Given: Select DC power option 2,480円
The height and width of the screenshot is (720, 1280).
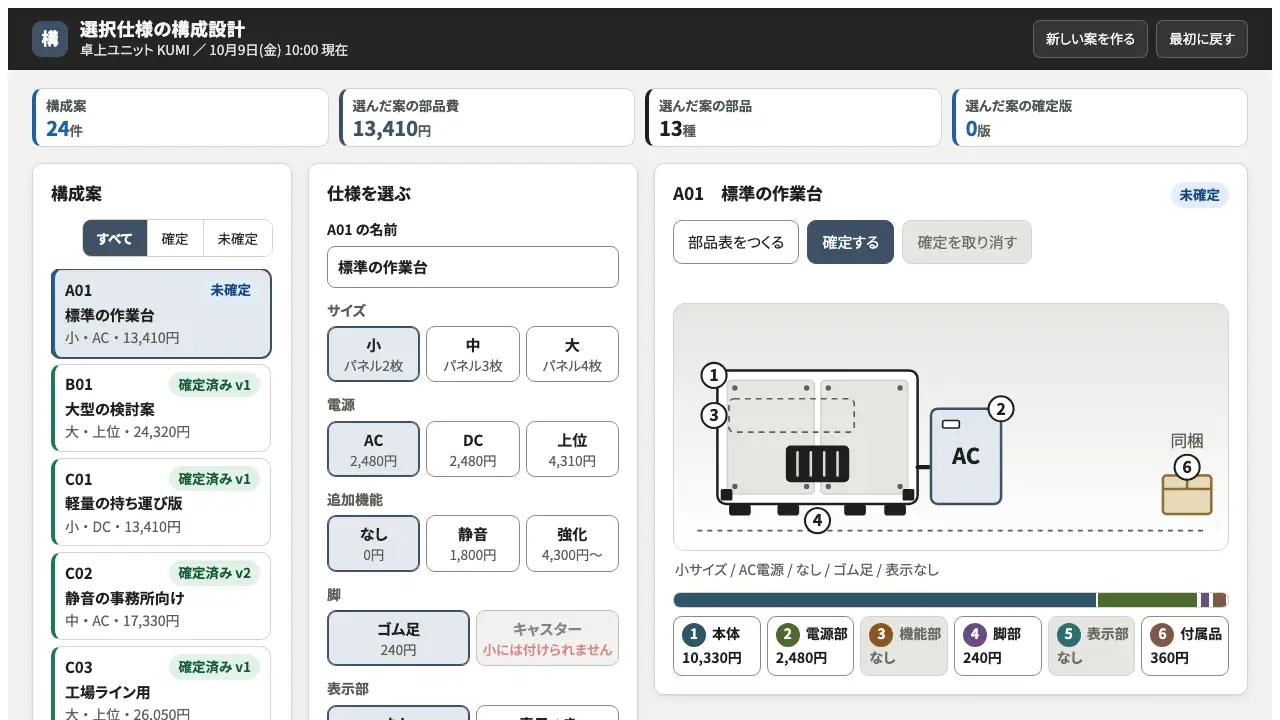Looking at the screenshot, I should coord(473,449).
